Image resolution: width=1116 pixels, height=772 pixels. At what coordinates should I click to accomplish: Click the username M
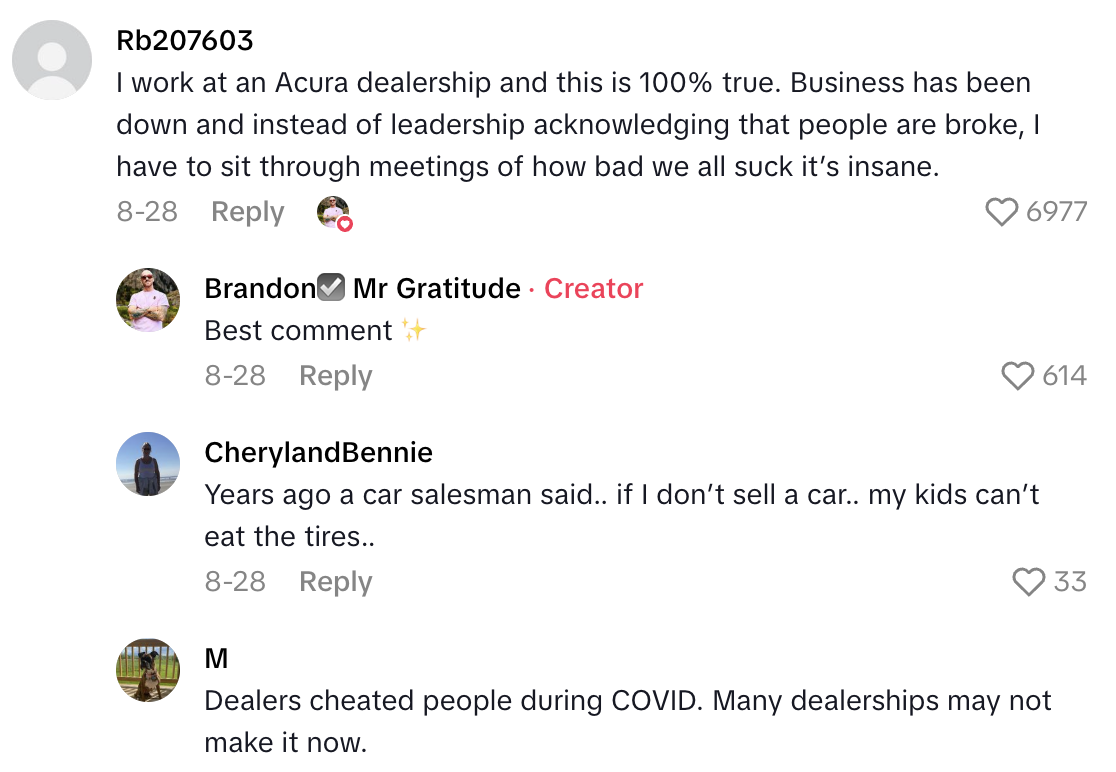214,658
